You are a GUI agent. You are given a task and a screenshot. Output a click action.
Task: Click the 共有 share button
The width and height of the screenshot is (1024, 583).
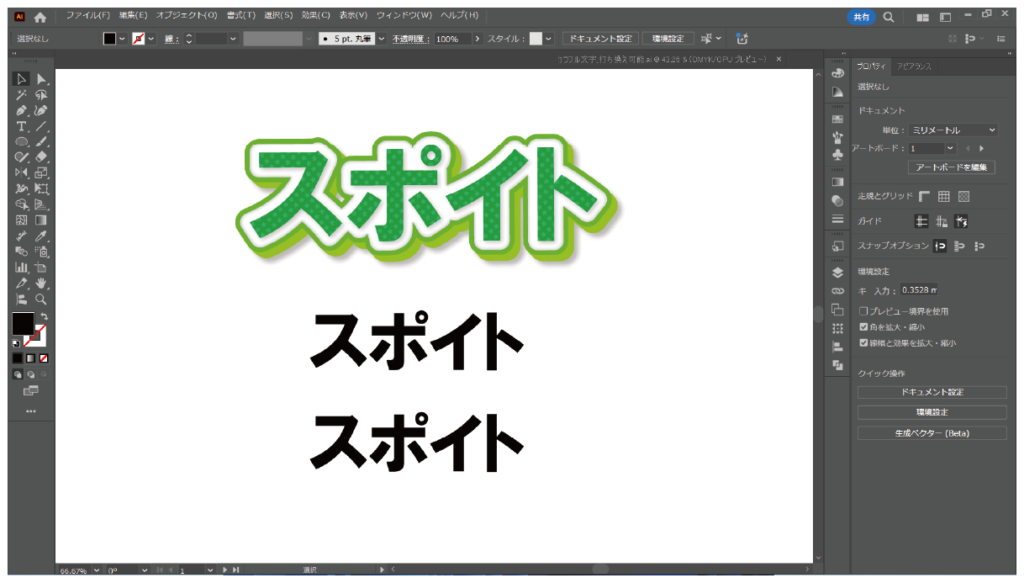coord(861,18)
